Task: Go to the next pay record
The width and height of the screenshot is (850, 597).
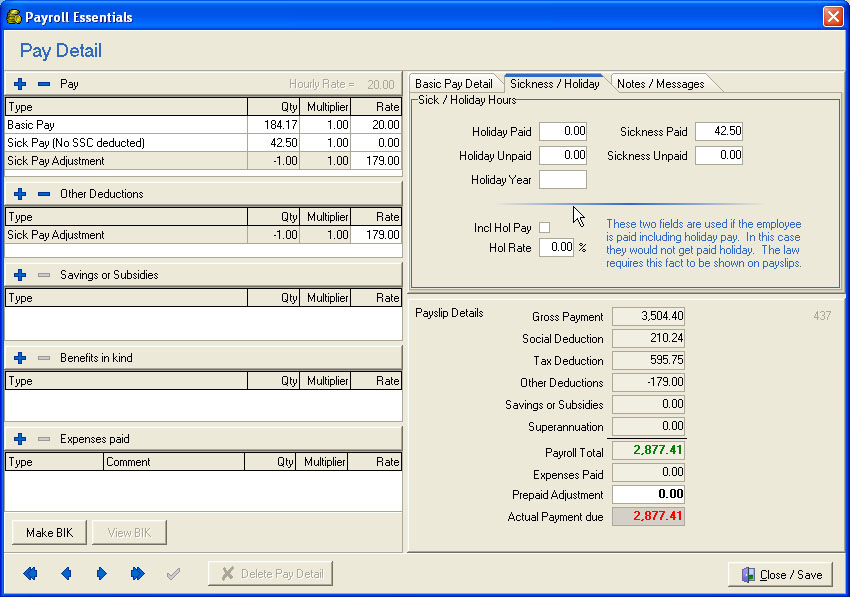Action: click(101, 574)
